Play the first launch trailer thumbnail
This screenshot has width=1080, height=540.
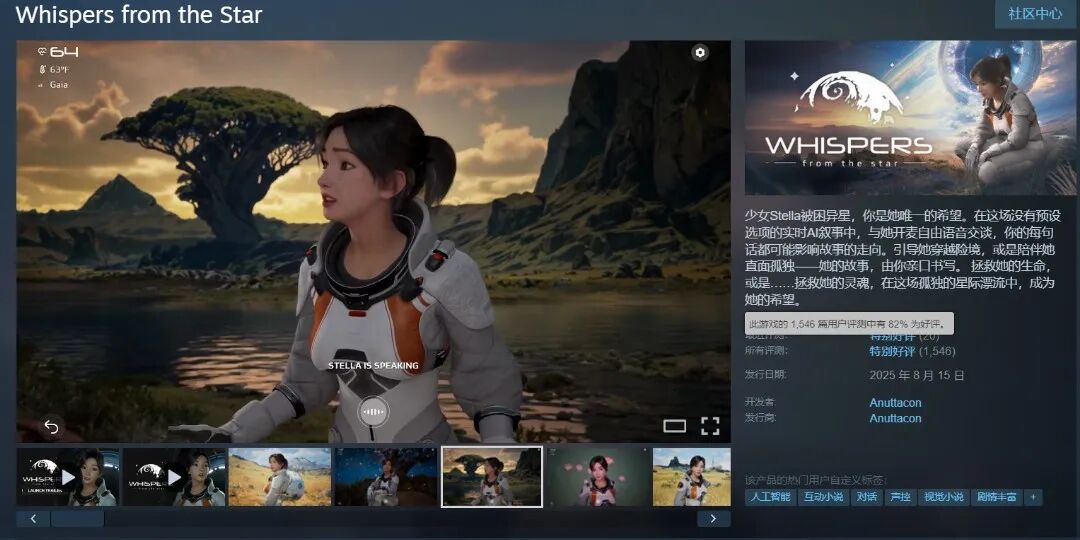click(68, 477)
